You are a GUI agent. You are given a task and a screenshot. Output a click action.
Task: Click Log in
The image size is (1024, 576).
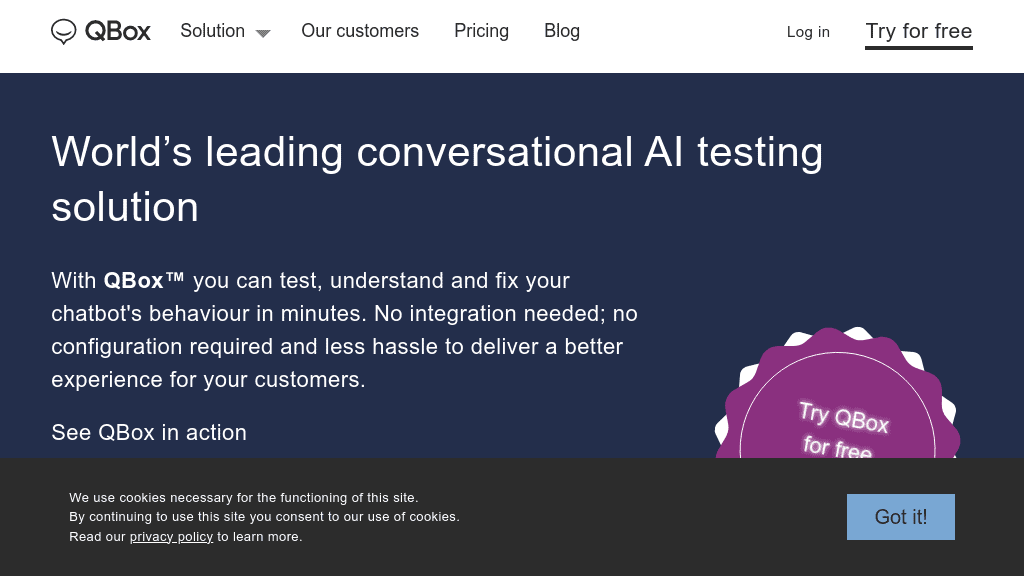pos(808,32)
